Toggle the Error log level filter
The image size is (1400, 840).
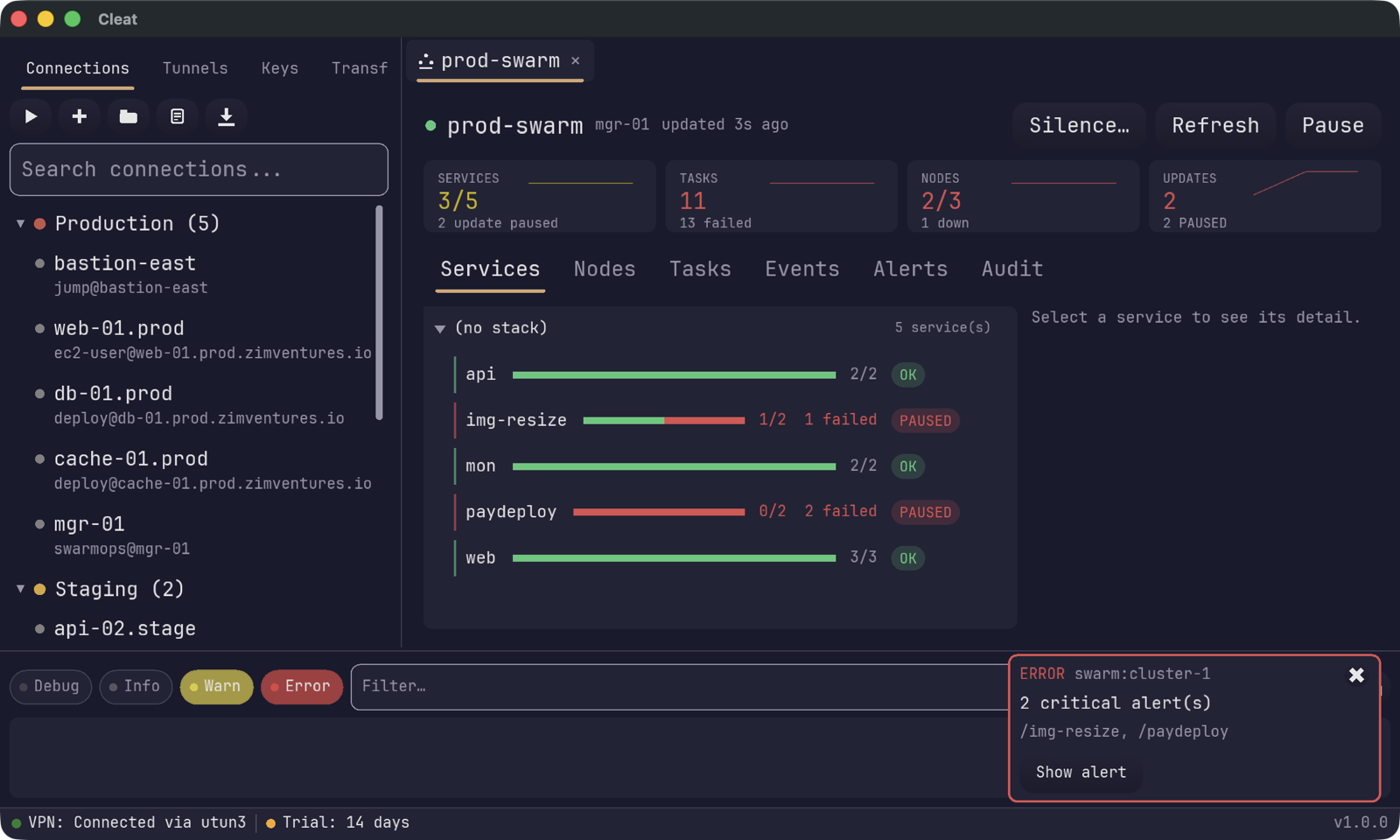302,687
